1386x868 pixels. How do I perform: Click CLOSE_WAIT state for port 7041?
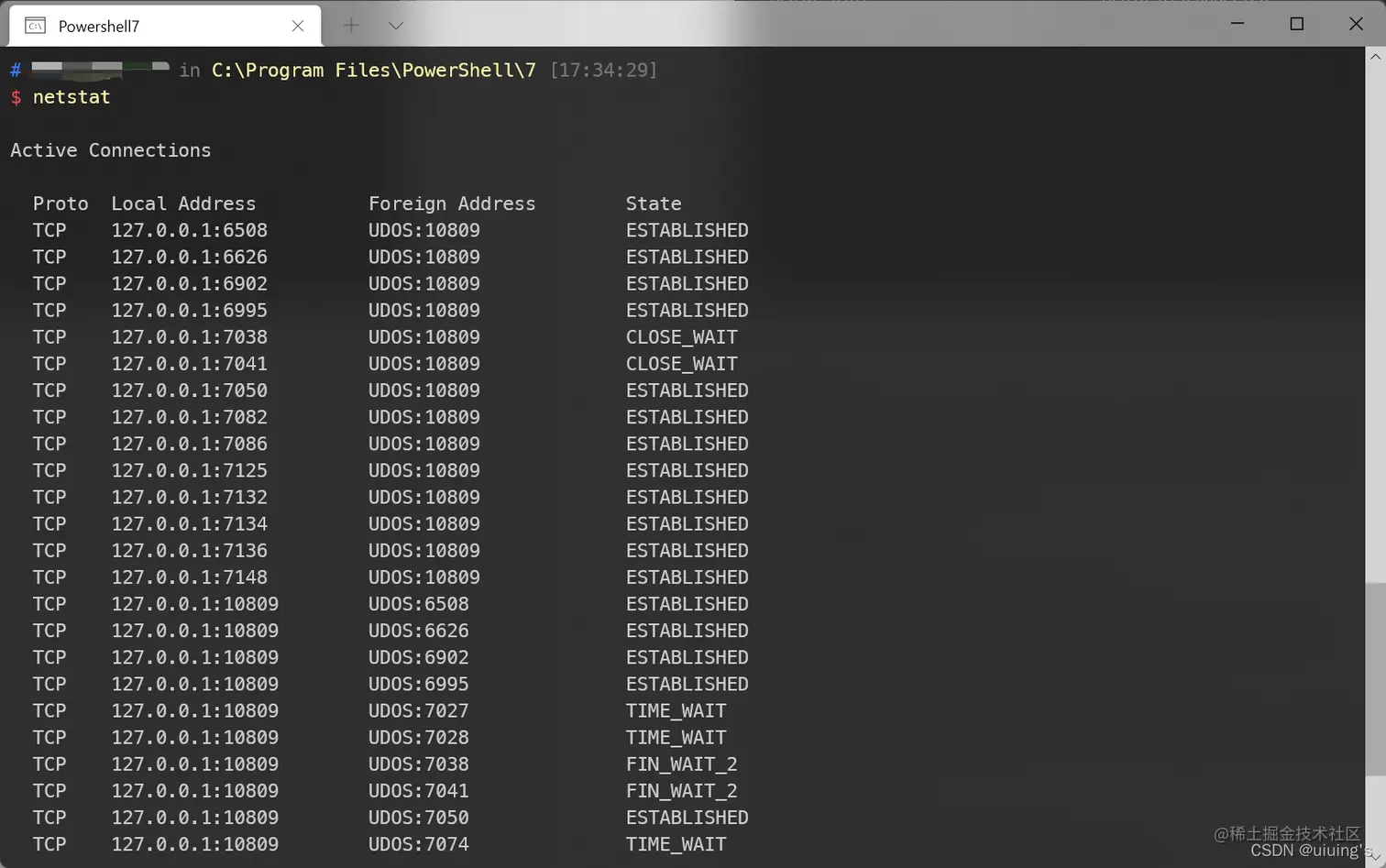coord(682,364)
